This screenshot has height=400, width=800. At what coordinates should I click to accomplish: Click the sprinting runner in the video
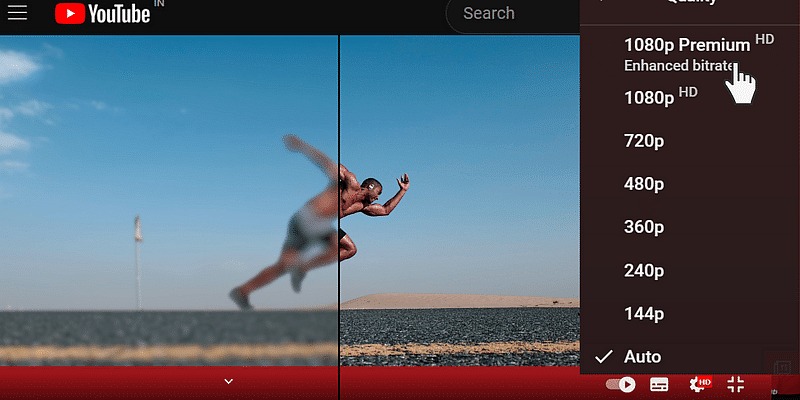[x=370, y=200]
